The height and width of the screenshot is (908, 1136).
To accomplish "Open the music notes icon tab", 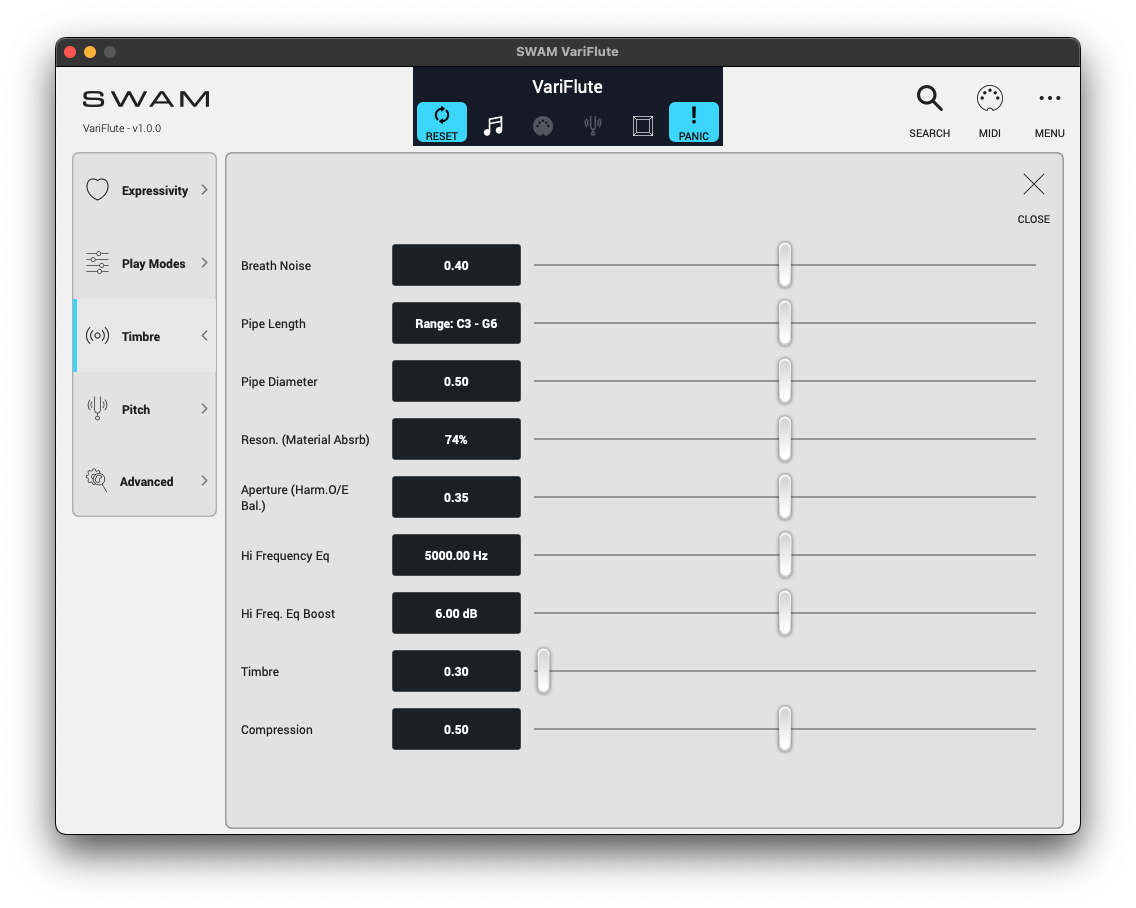I will point(493,126).
